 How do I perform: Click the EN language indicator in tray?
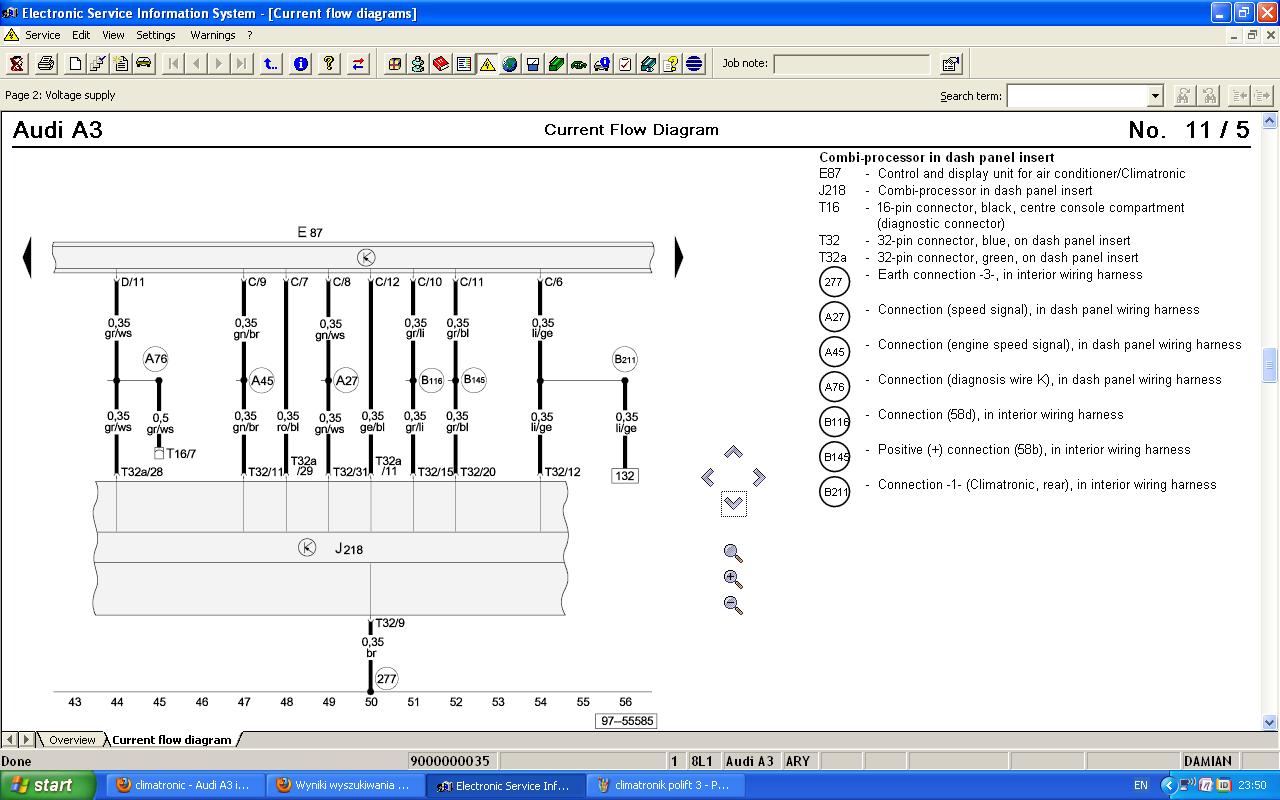pos(1141,785)
